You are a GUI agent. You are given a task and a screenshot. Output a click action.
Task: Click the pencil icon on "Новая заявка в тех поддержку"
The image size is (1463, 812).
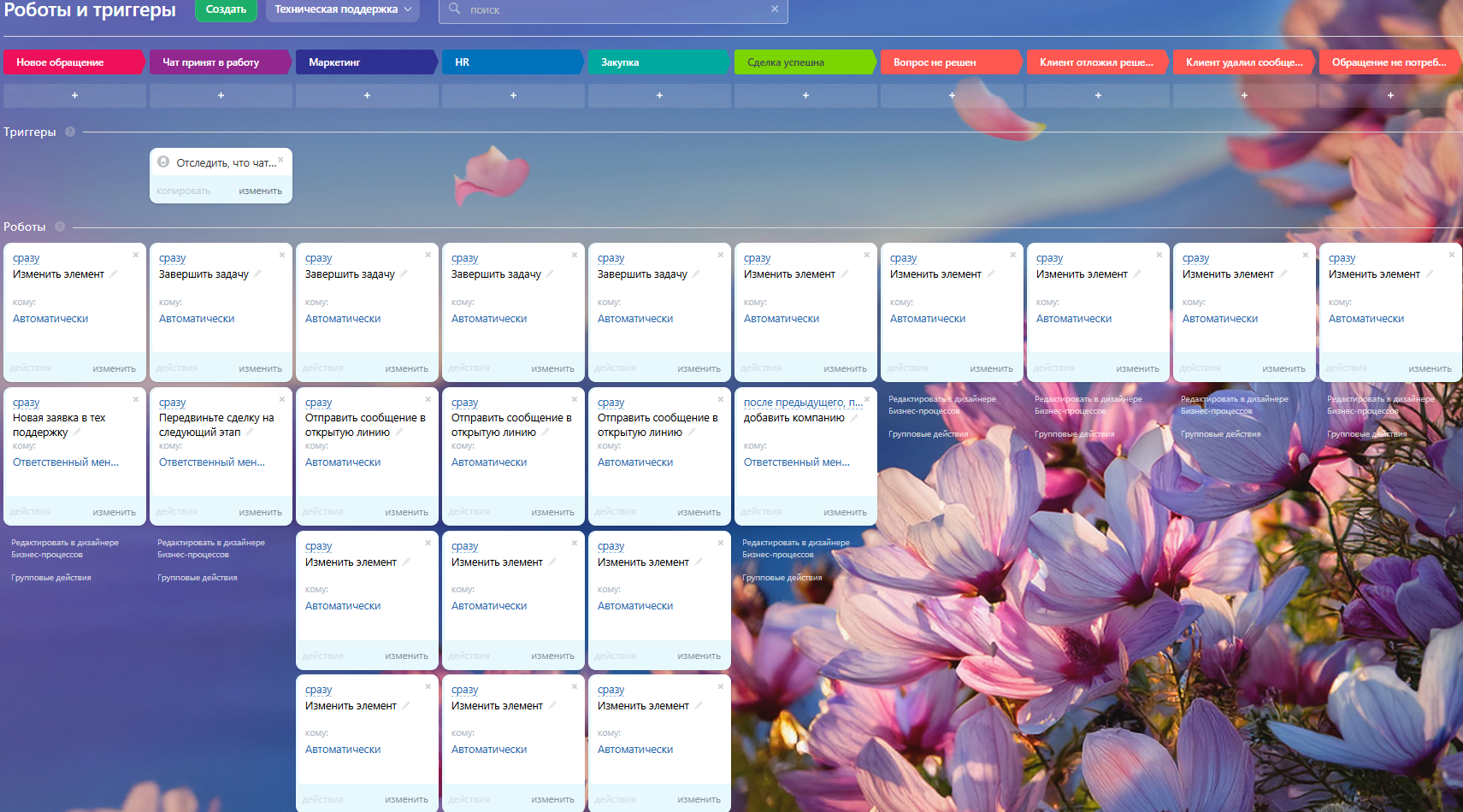(77, 432)
